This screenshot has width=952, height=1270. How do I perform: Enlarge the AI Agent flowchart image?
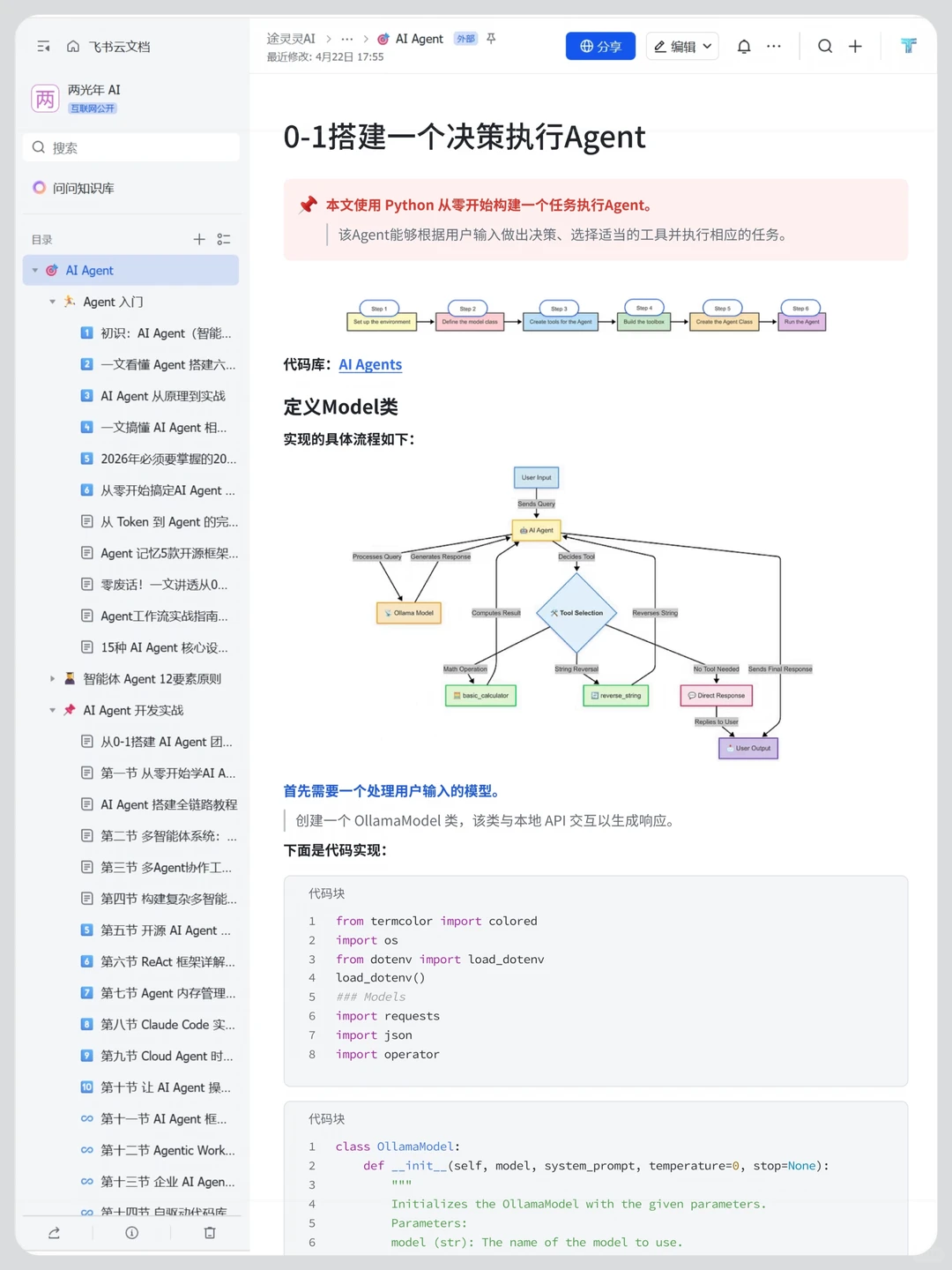point(583,613)
